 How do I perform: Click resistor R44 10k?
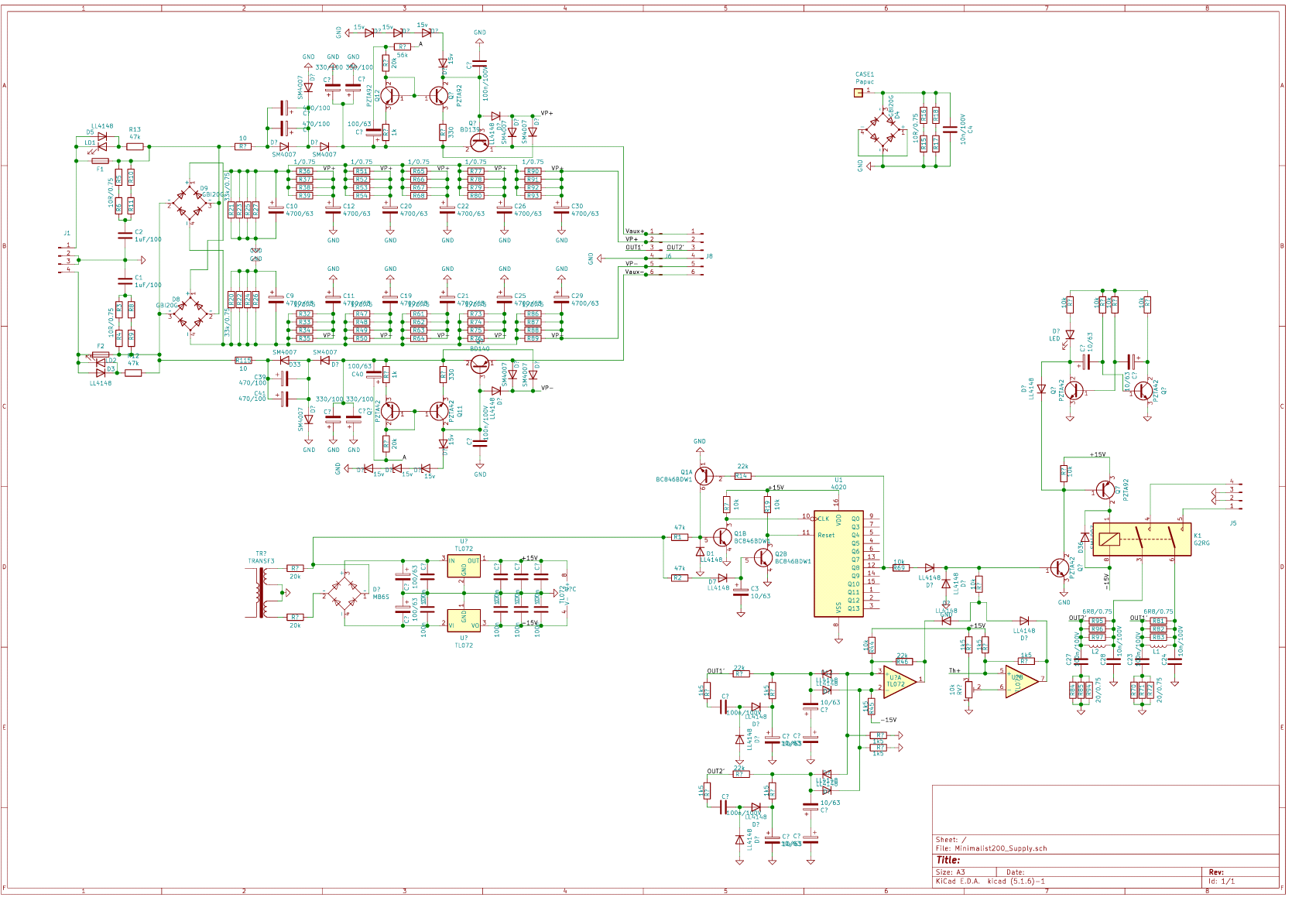pyautogui.click(x=872, y=644)
